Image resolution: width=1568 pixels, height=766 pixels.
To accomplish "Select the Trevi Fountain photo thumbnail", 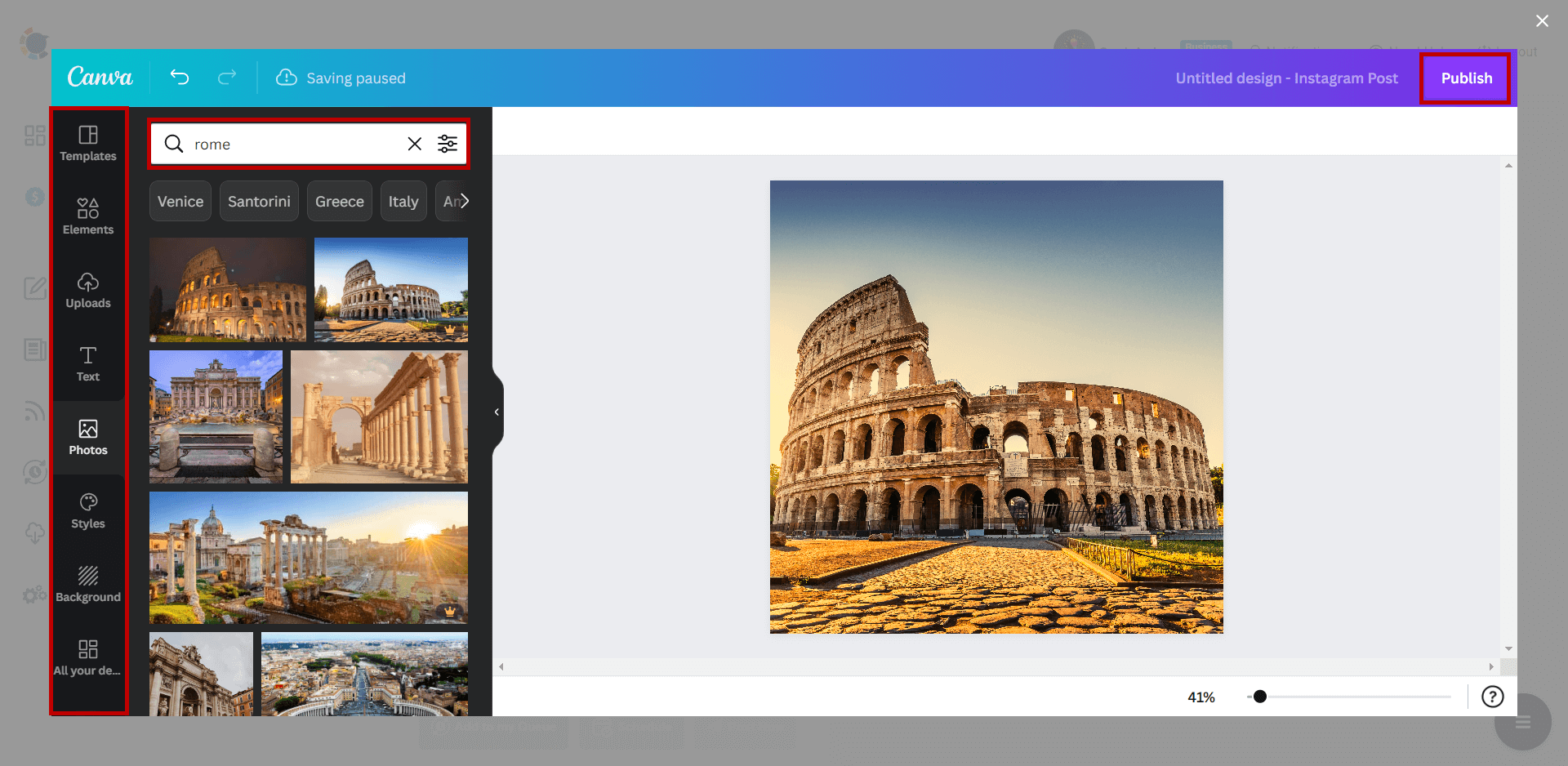I will pos(215,416).
